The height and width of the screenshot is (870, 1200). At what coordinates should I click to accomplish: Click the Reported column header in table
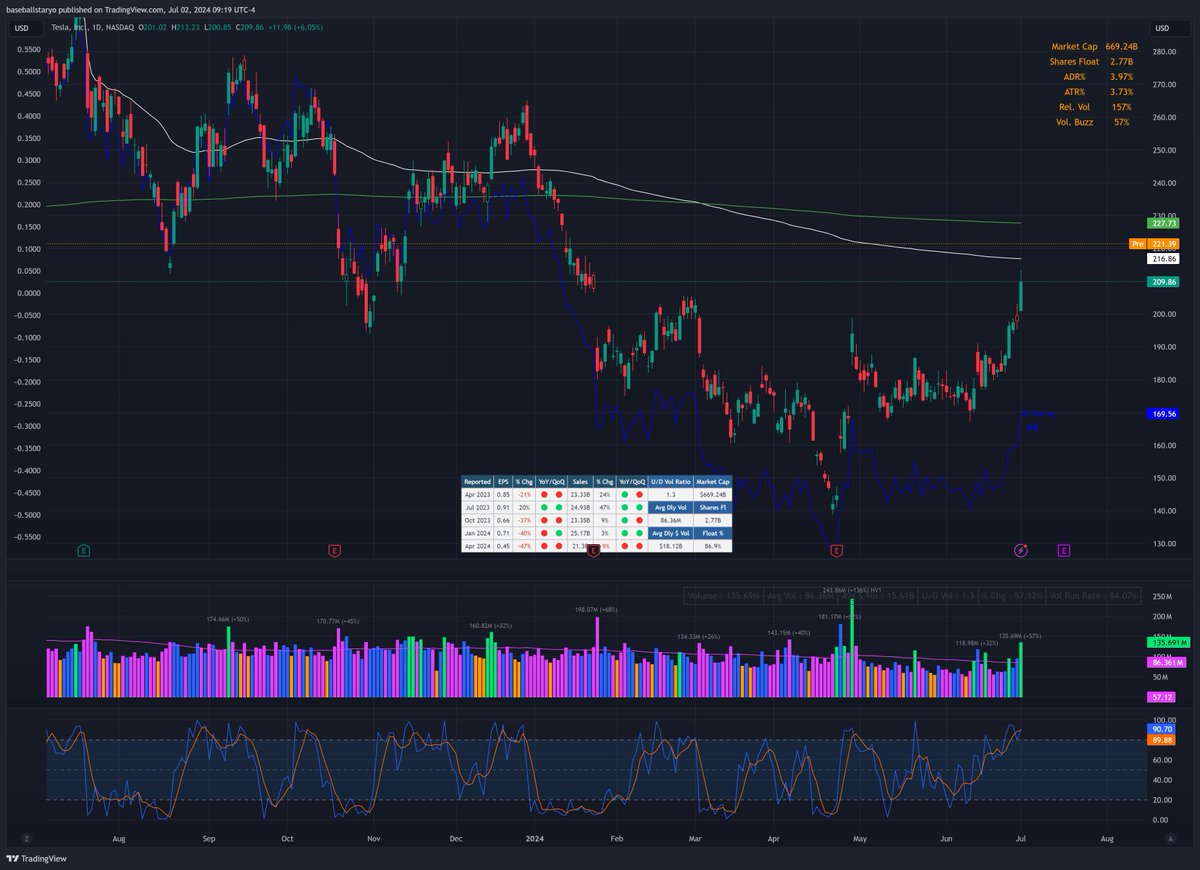[477, 481]
